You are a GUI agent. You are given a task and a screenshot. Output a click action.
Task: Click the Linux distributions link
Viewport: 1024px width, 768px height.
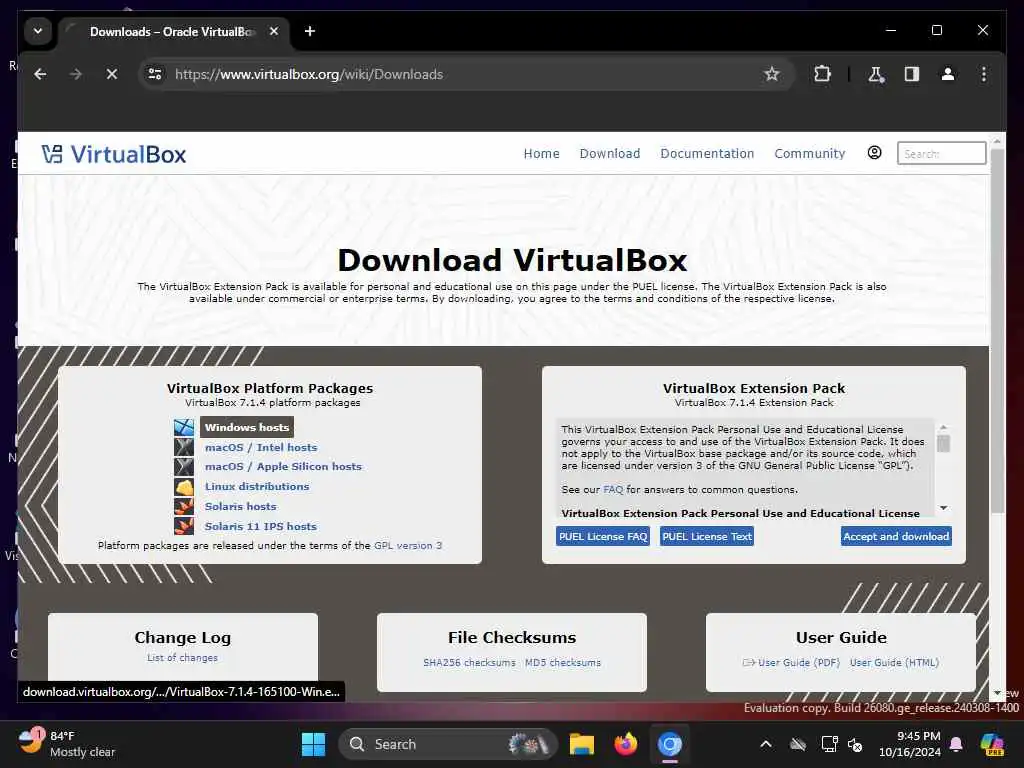click(x=257, y=487)
